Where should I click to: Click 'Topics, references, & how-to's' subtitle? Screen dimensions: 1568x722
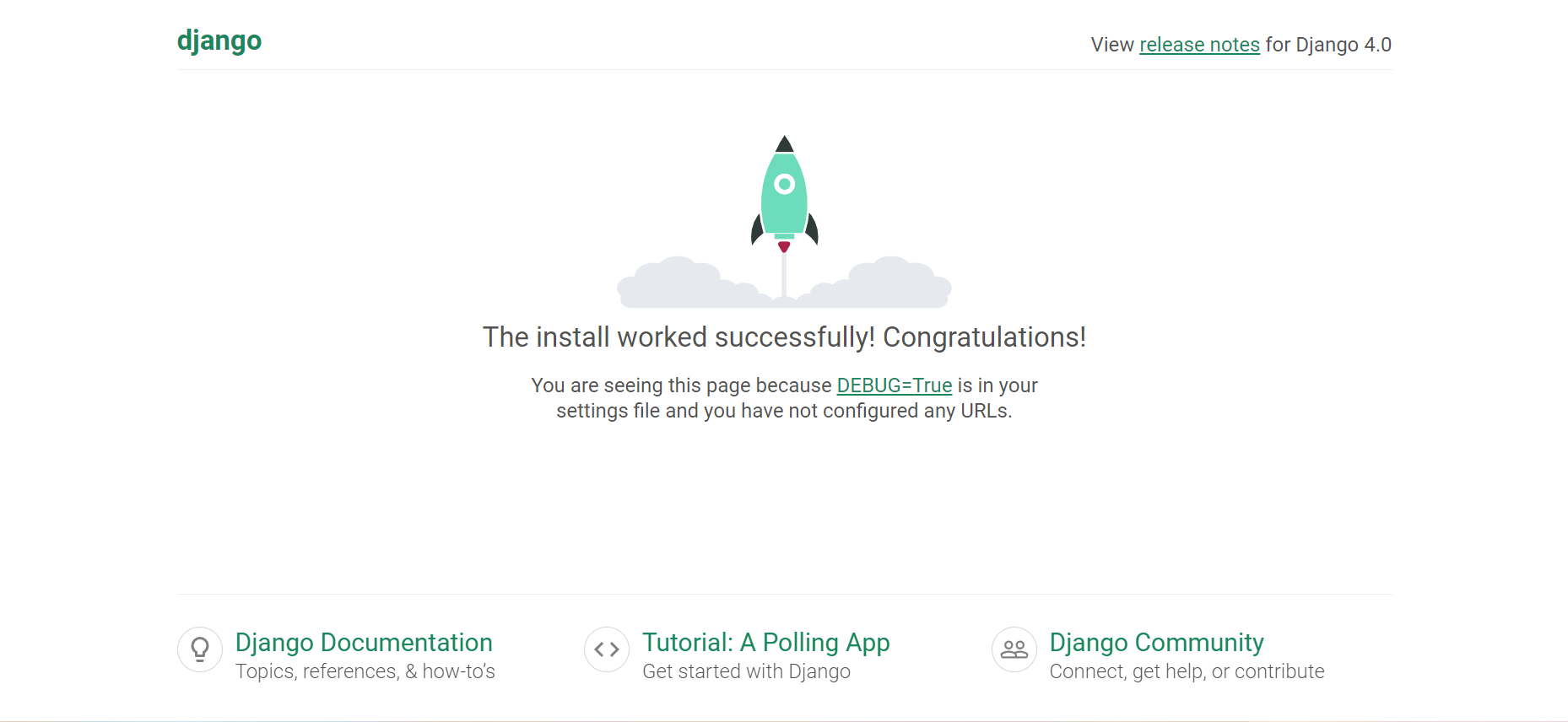365,671
